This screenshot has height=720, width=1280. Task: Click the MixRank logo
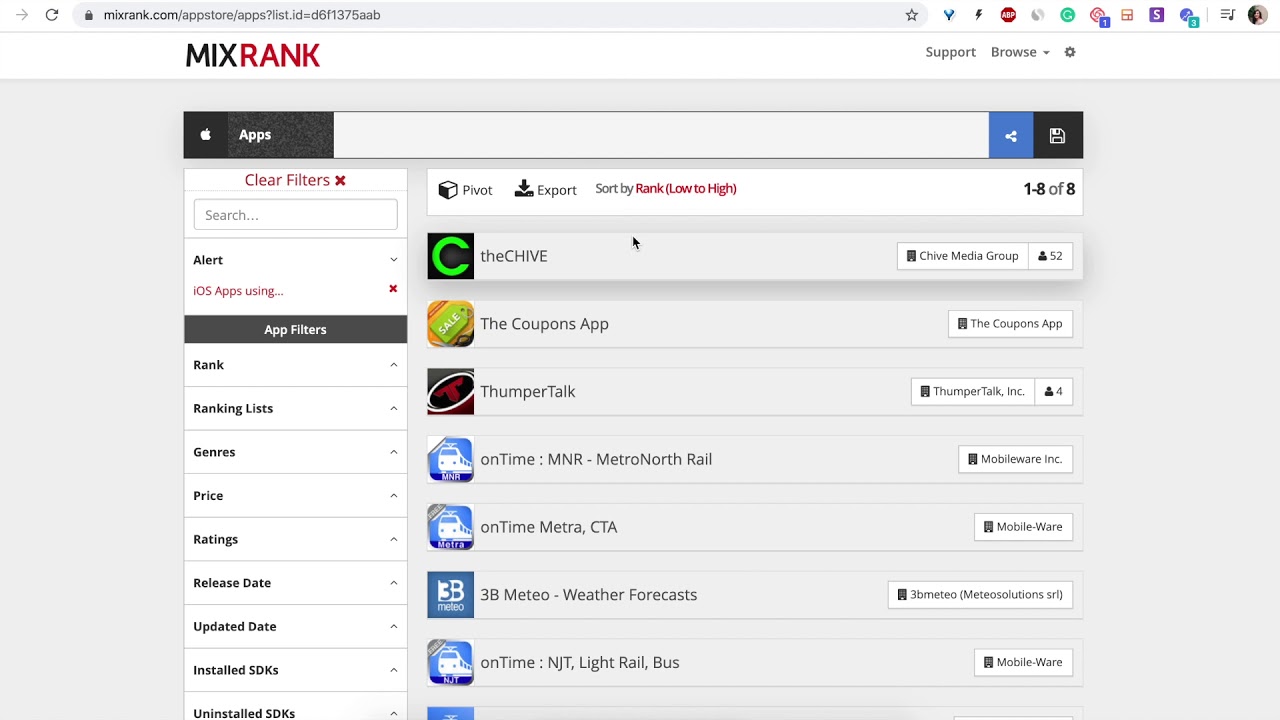point(253,55)
